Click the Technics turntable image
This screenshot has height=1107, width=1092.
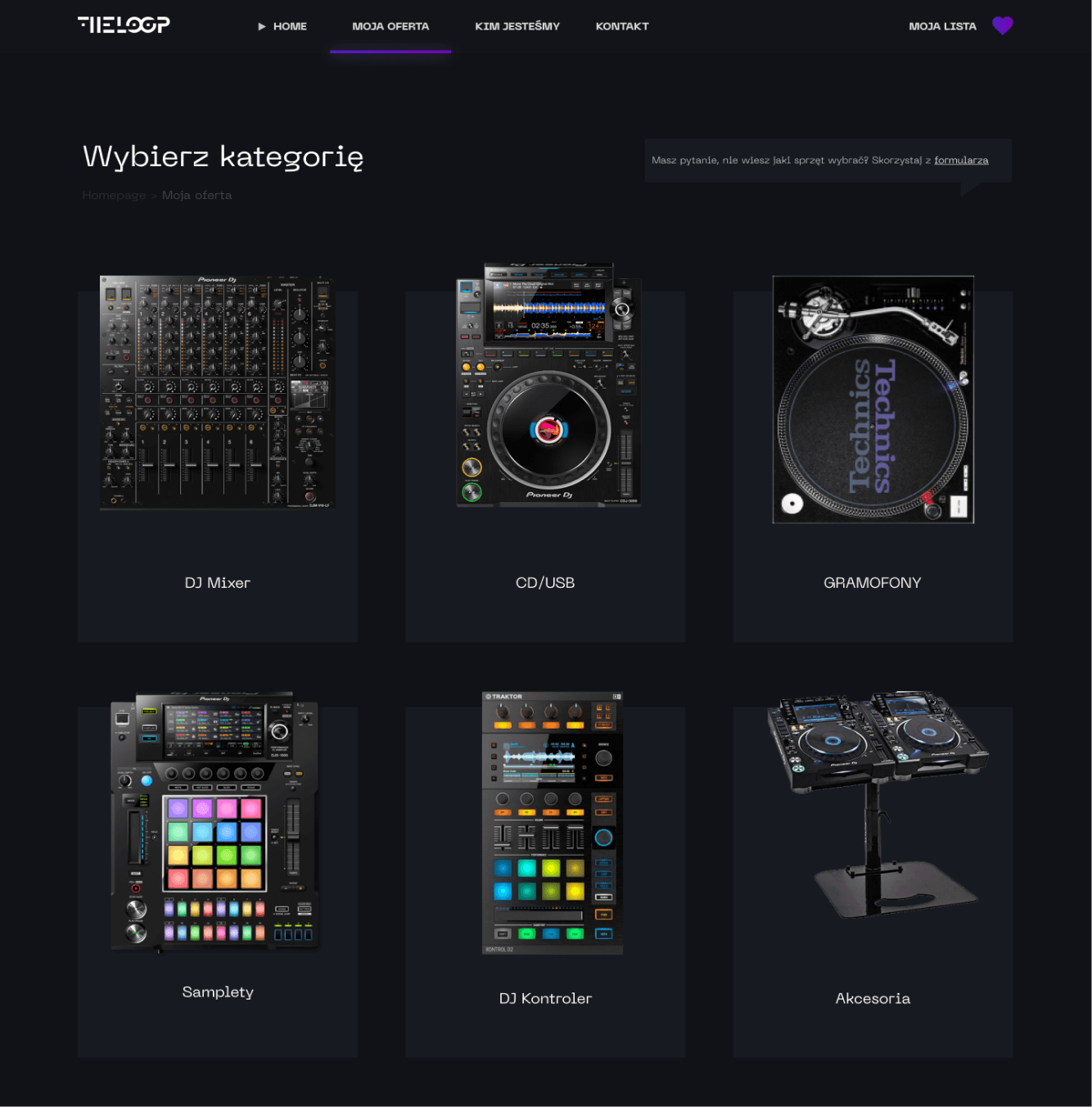[873, 400]
